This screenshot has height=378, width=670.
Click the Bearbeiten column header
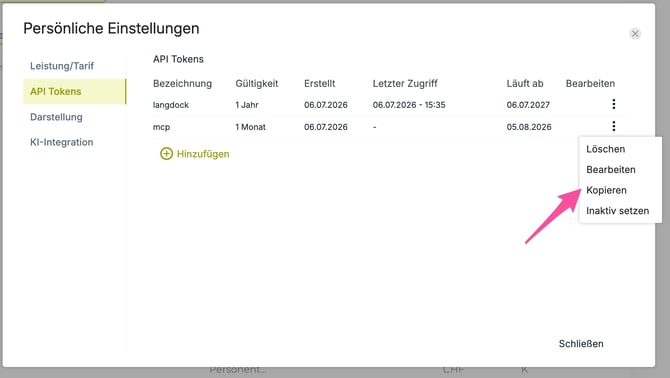coord(591,84)
